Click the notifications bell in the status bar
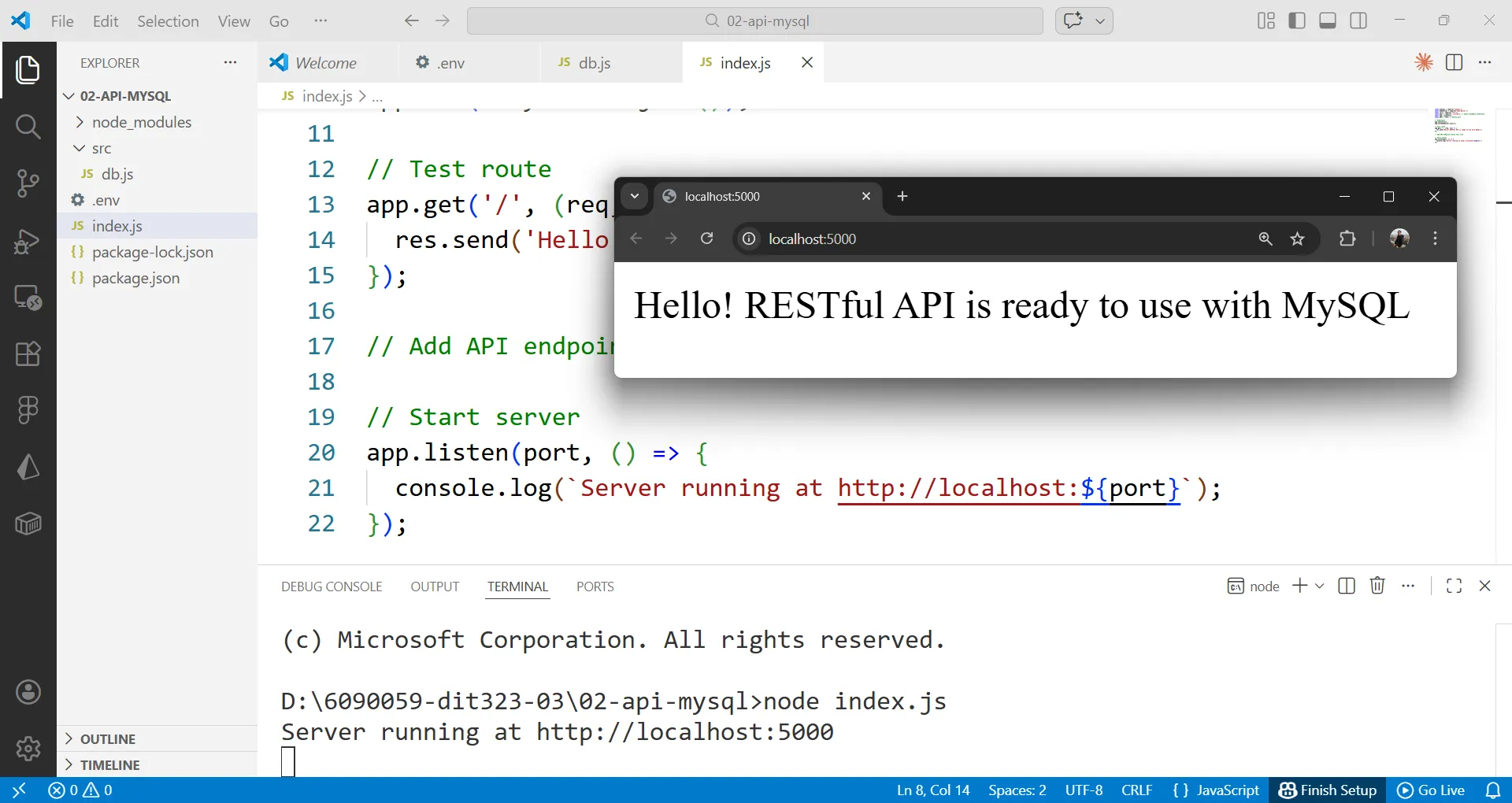This screenshot has width=1512, height=803. coord(1494,790)
